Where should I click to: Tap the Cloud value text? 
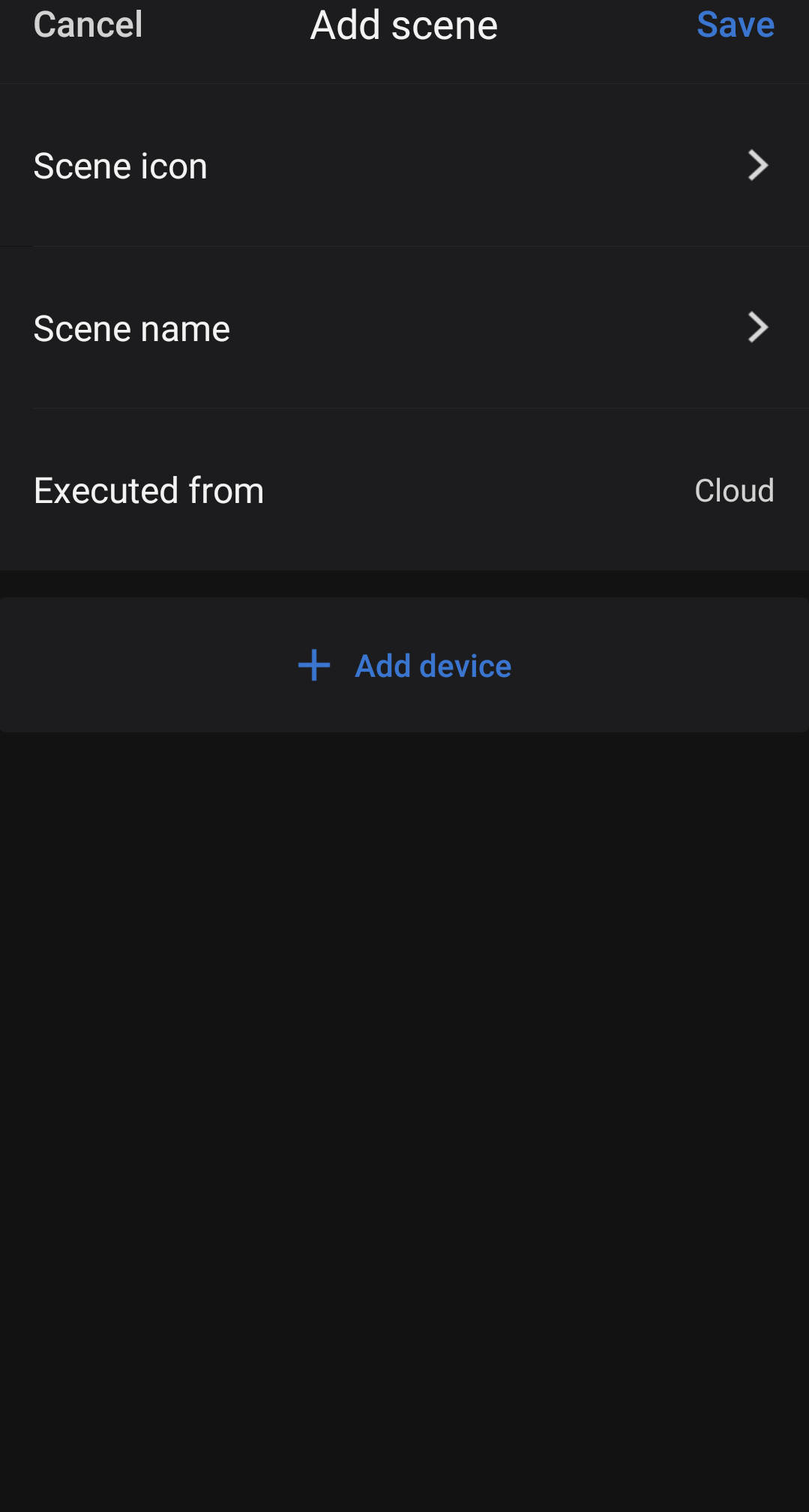733,491
